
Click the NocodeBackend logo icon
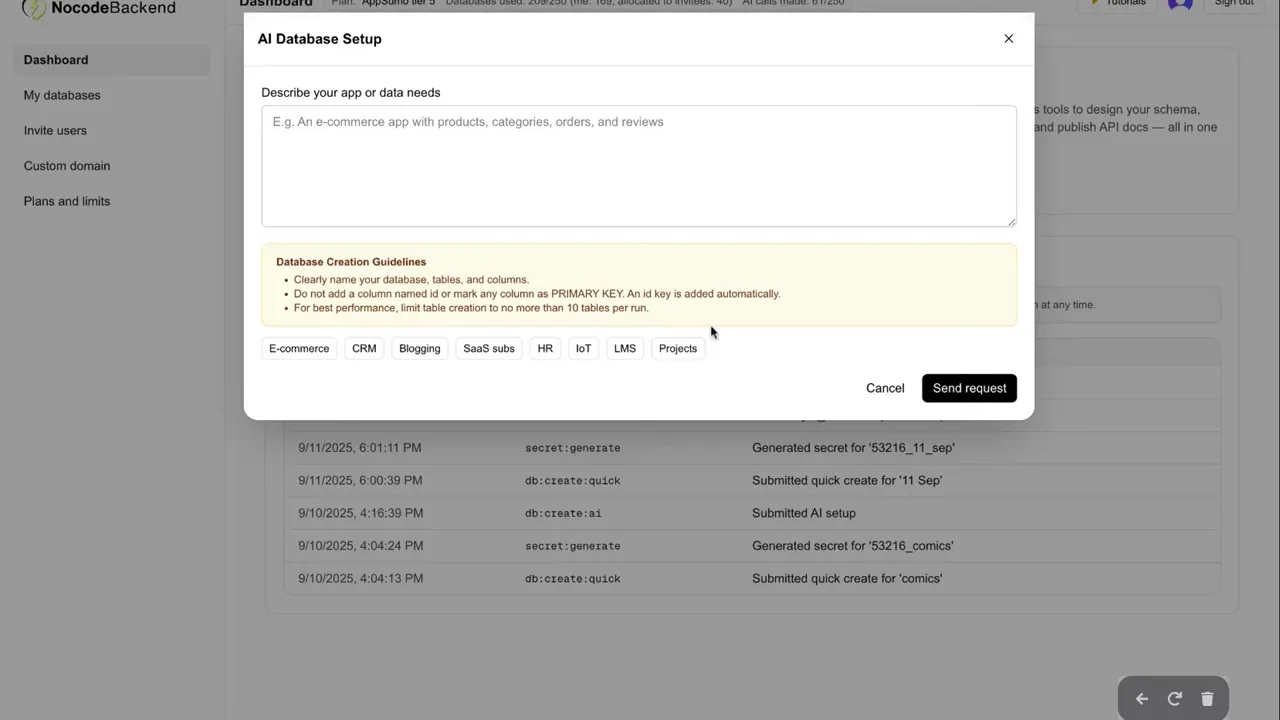coord(34,8)
